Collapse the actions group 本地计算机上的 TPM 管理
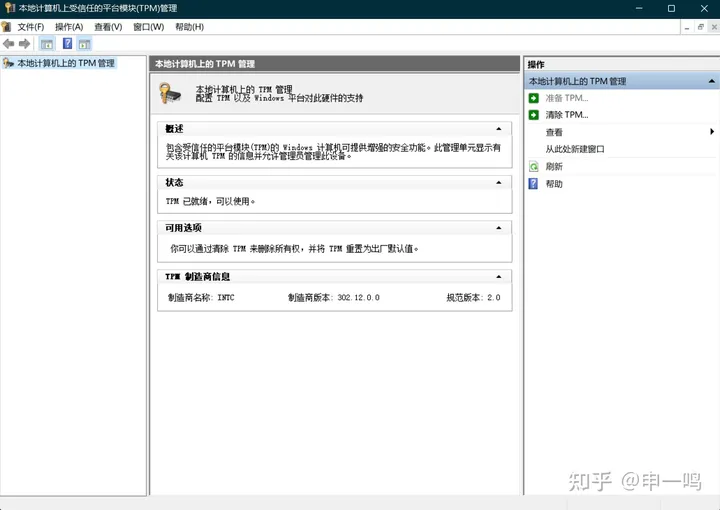The image size is (720, 510). pyautogui.click(x=711, y=81)
